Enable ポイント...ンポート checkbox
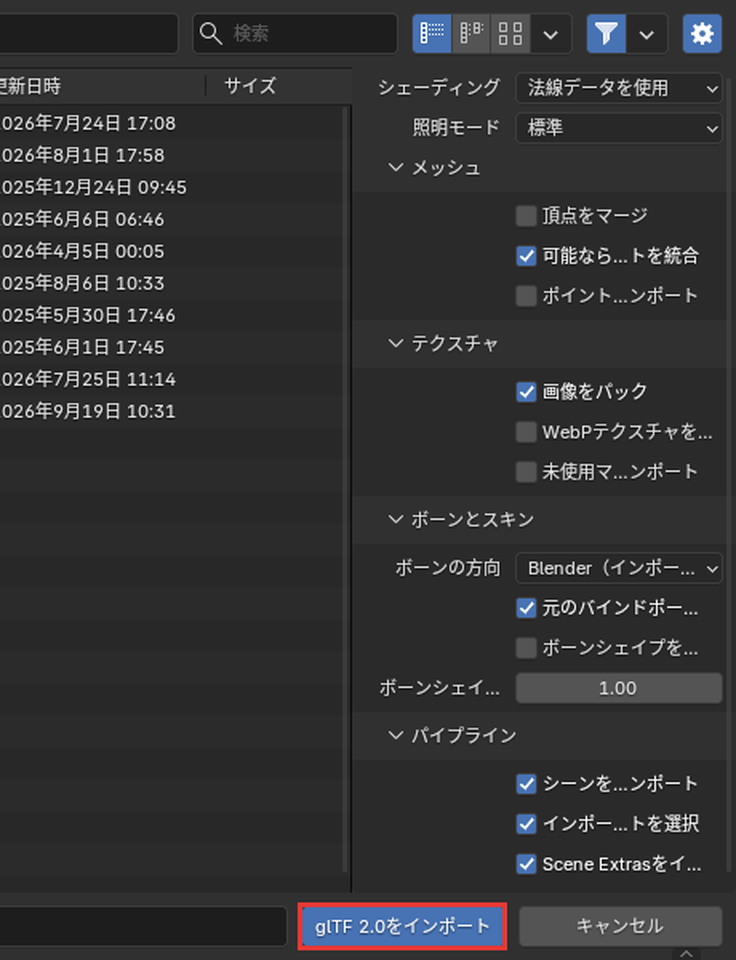The height and width of the screenshot is (960, 736). (x=526, y=296)
